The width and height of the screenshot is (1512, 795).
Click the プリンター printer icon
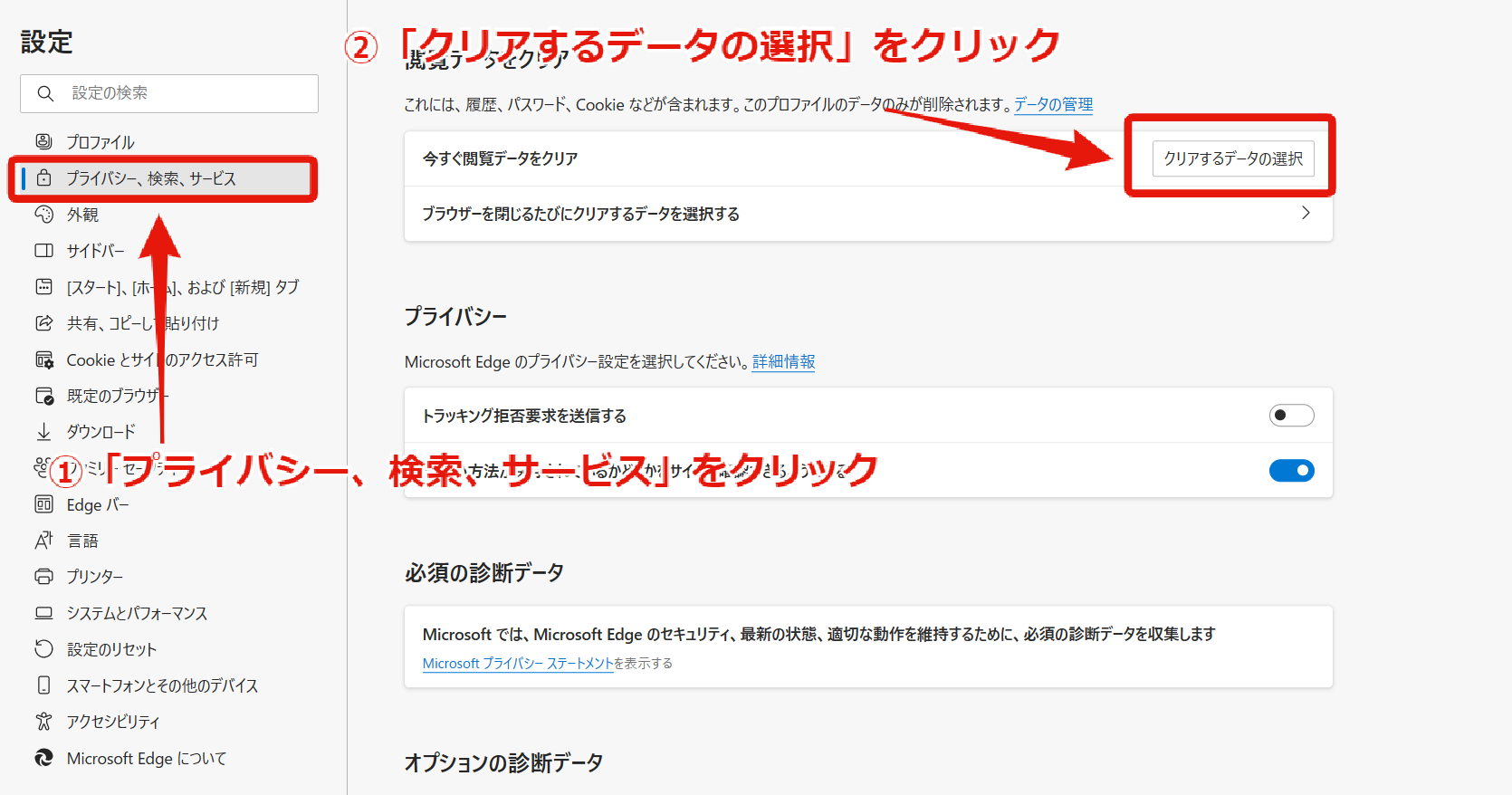[x=43, y=576]
